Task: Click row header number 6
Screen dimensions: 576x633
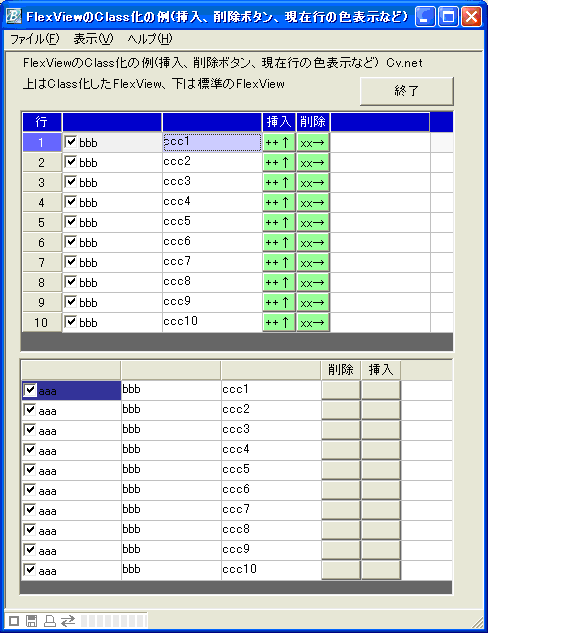Action: click(x=42, y=243)
